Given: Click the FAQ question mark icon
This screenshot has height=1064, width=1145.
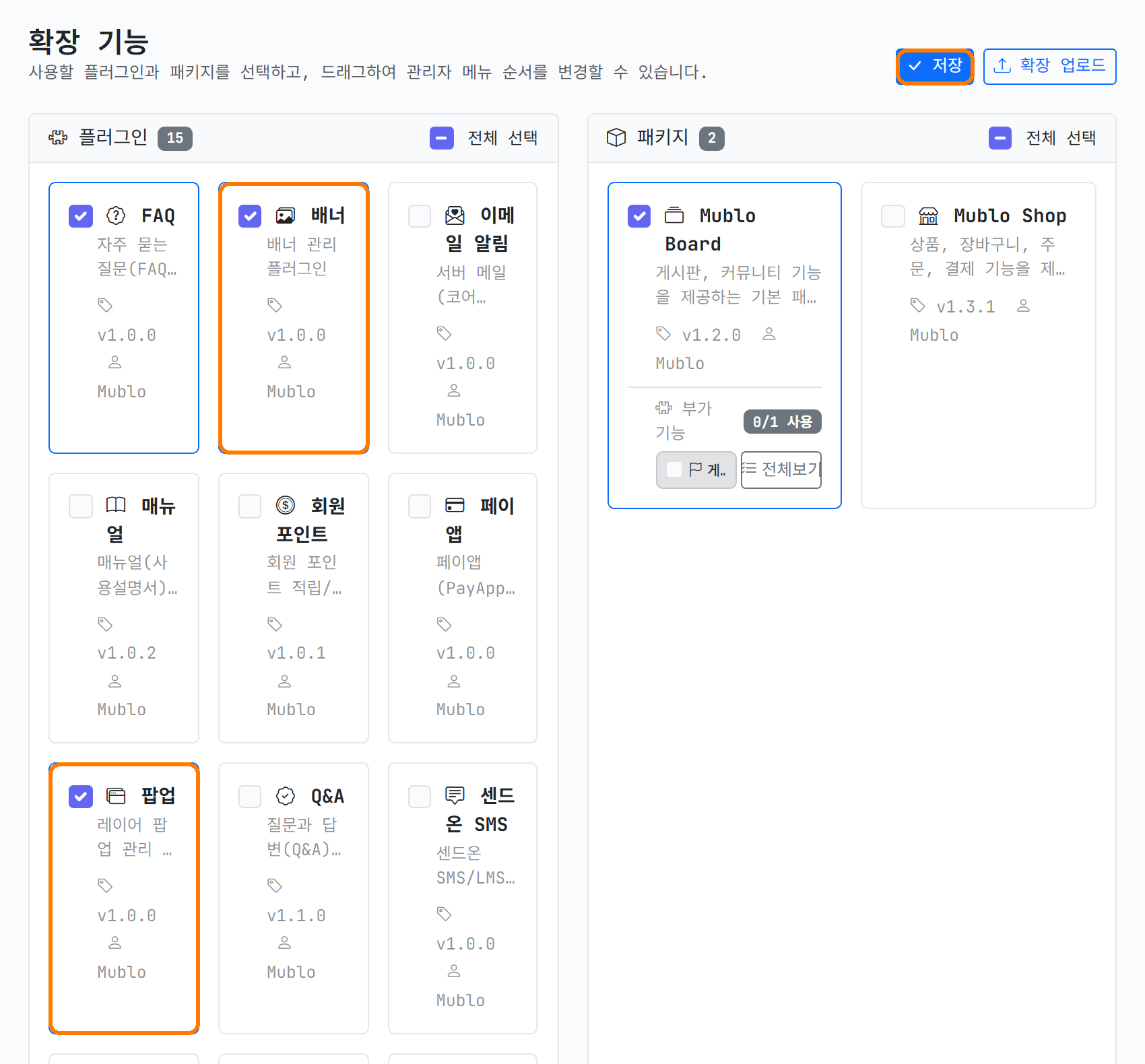Looking at the screenshot, I should [x=116, y=215].
